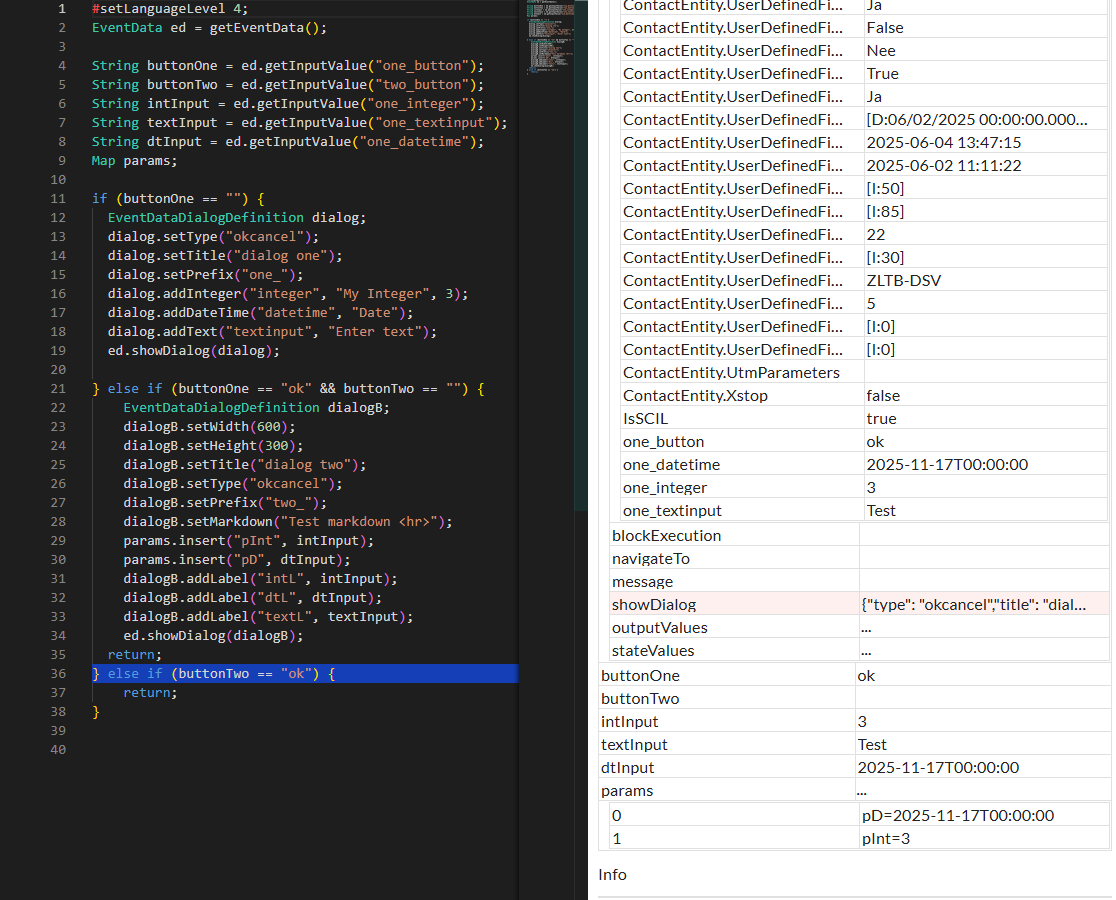The height and width of the screenshot is (900, 1116).
Task: Expand the showDialog variable row
Action: [x=654, y=604]
